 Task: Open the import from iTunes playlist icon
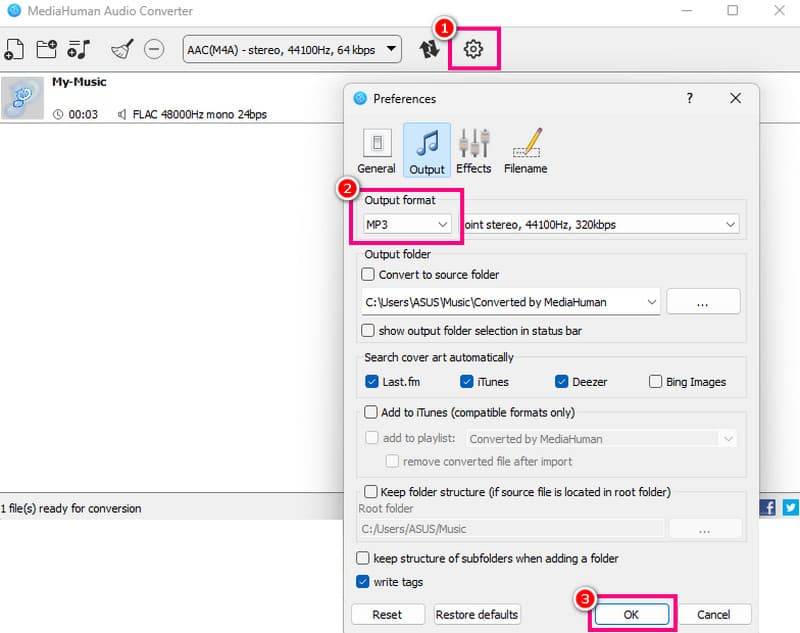79,49
